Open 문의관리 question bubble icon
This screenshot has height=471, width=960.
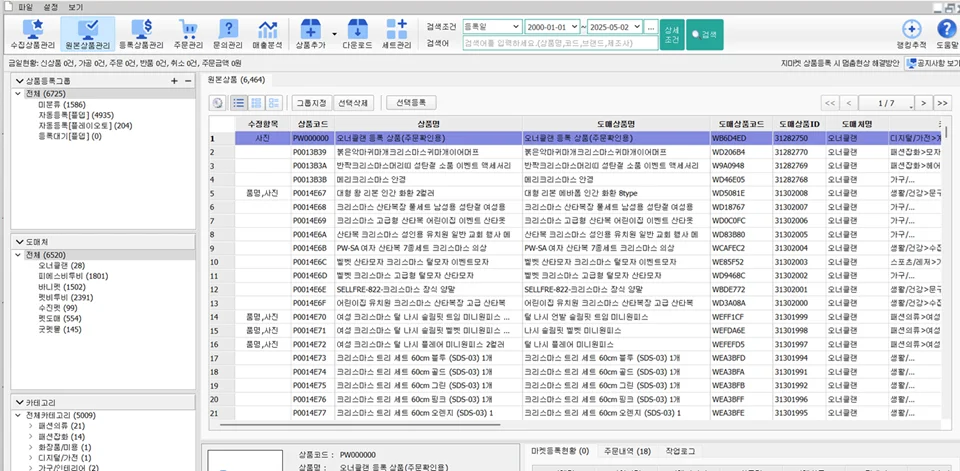click(x=228, y=34)
